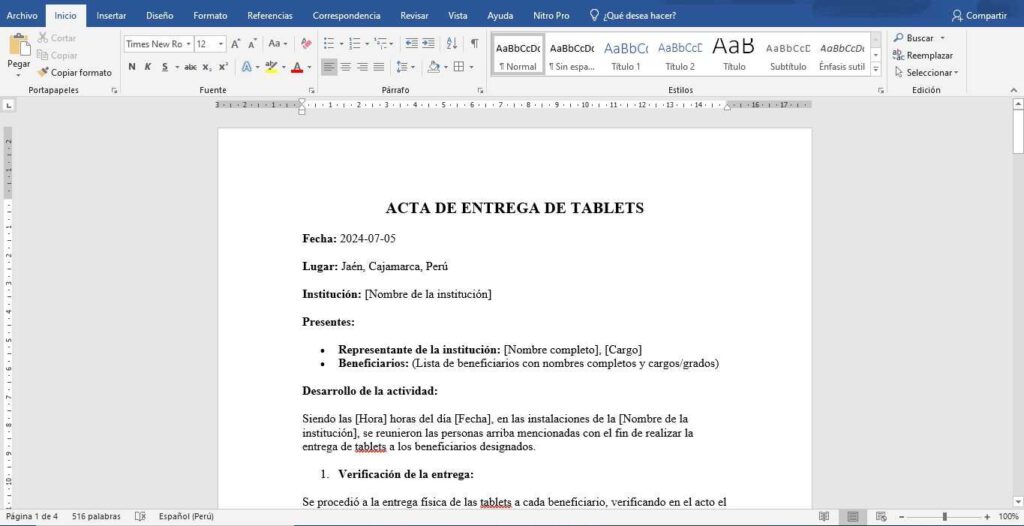
Task: Click the Compartir button
Action: (979, 16)
